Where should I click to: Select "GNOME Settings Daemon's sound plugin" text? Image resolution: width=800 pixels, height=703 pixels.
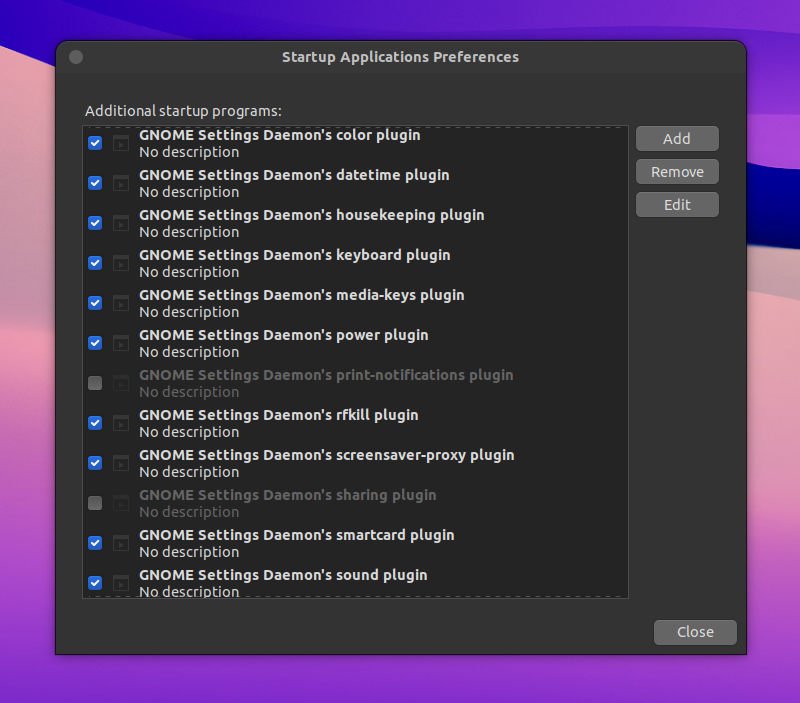(283, 575)
